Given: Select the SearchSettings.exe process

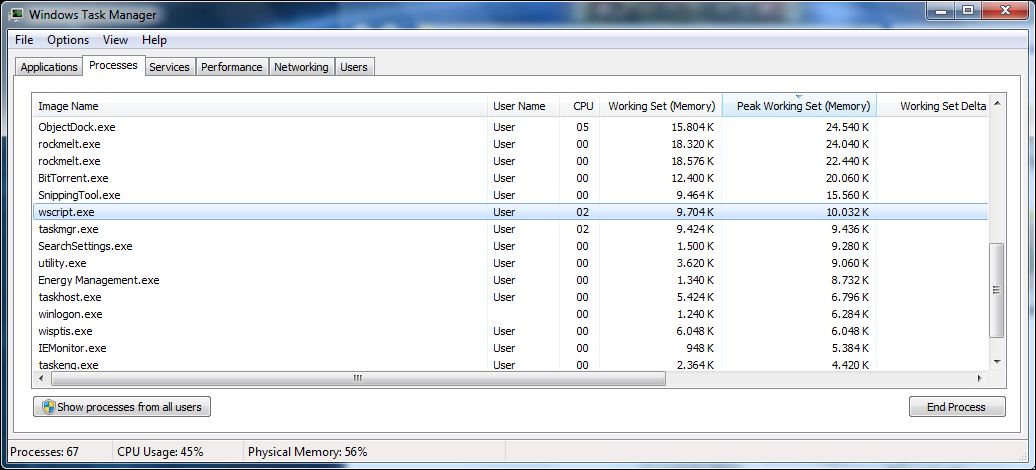Looking at the screenshot, I should (x=510, y=246).
